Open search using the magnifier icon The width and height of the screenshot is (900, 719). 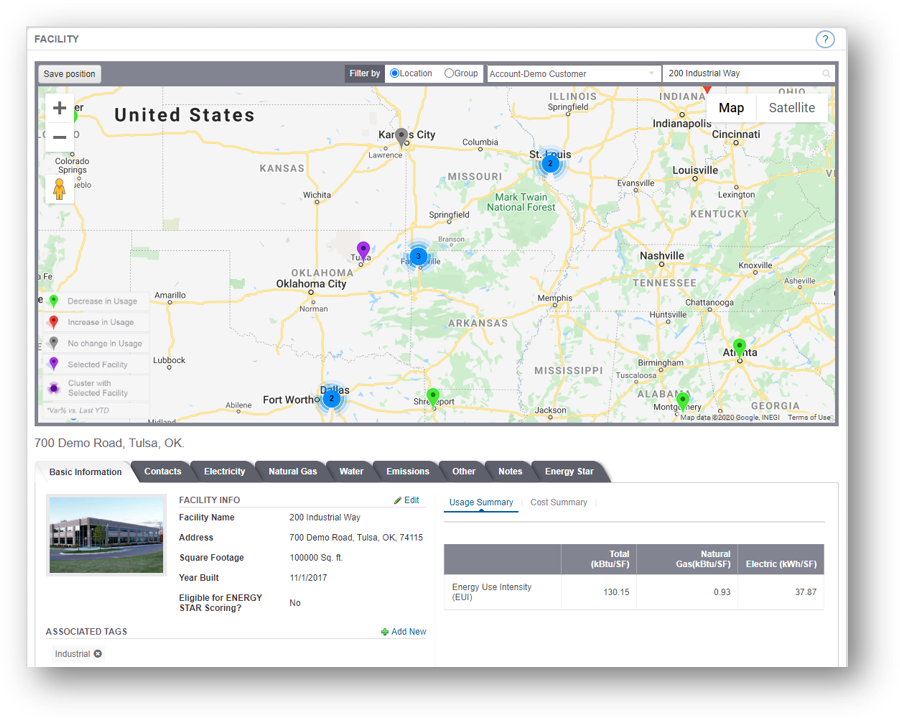(x=826, y=73)
